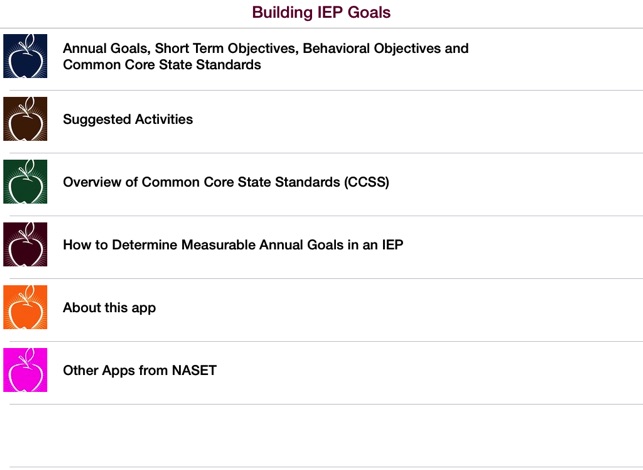Image resolution: width=643 pixels, height=470 pixels.
Task: Tap the green apple icon
Action: click(x=25, y=182)
